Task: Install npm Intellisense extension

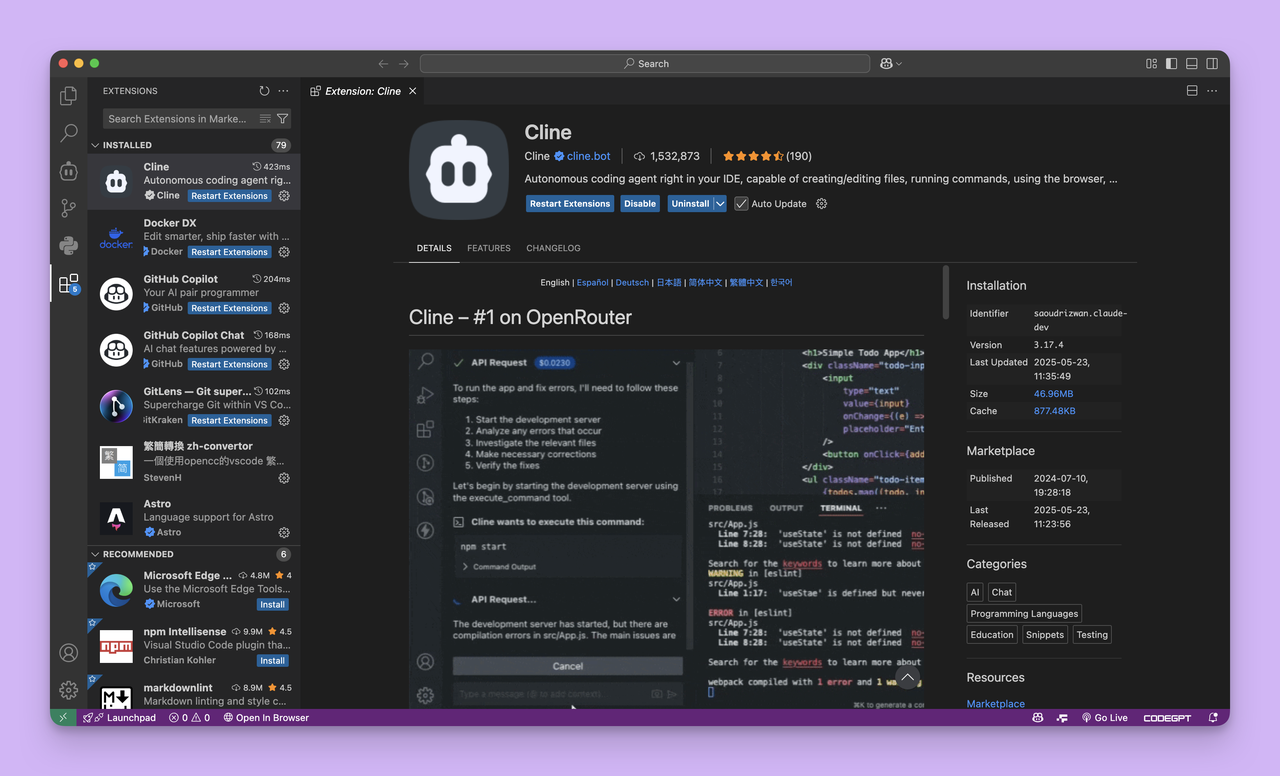Action: coord(273,661)
